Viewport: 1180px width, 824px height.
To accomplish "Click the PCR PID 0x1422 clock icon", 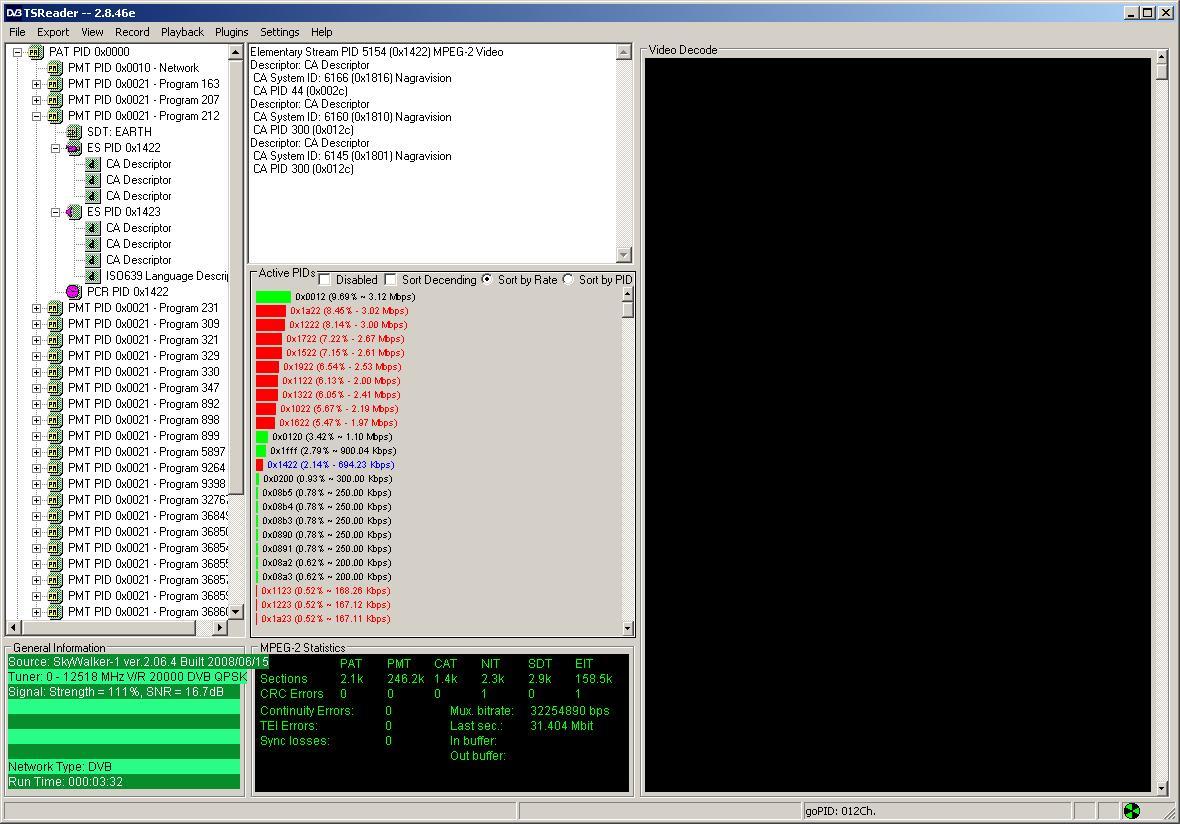I will 73,292.
